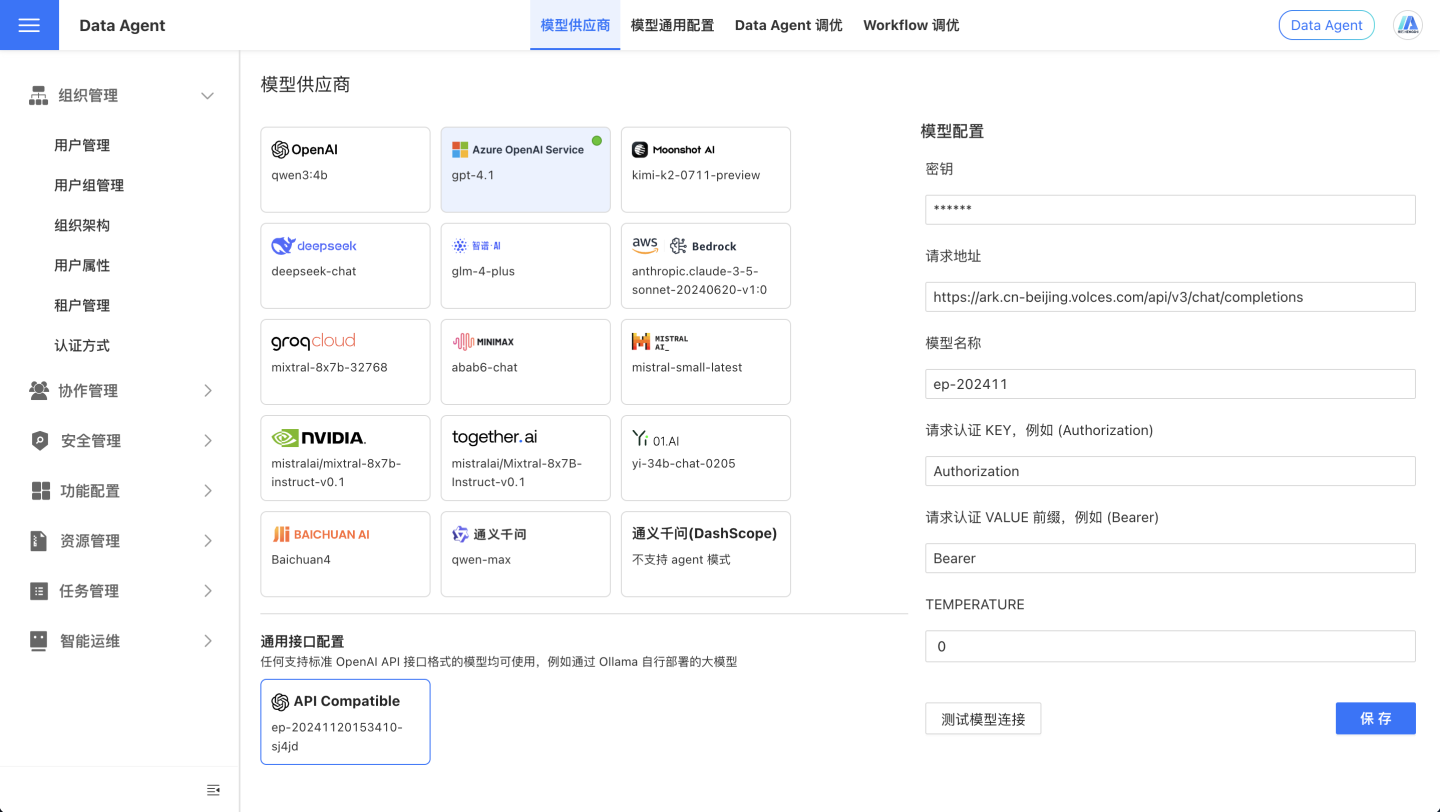The height and width of the screenshot is (812, 1440).
Task: Select the groq cloud provider
Action: [345, 361]
